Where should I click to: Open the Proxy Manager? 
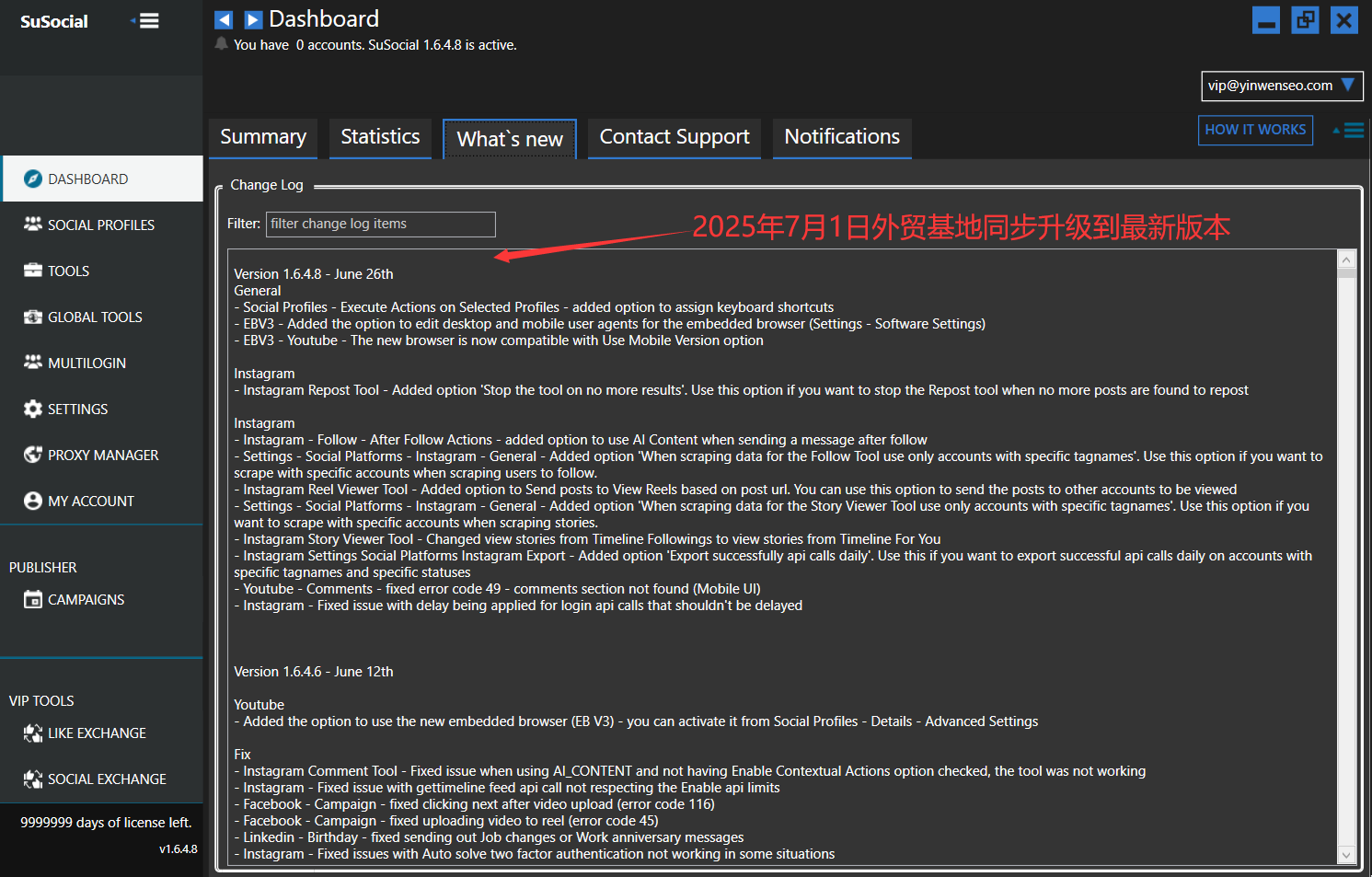(x=102, y=455)
